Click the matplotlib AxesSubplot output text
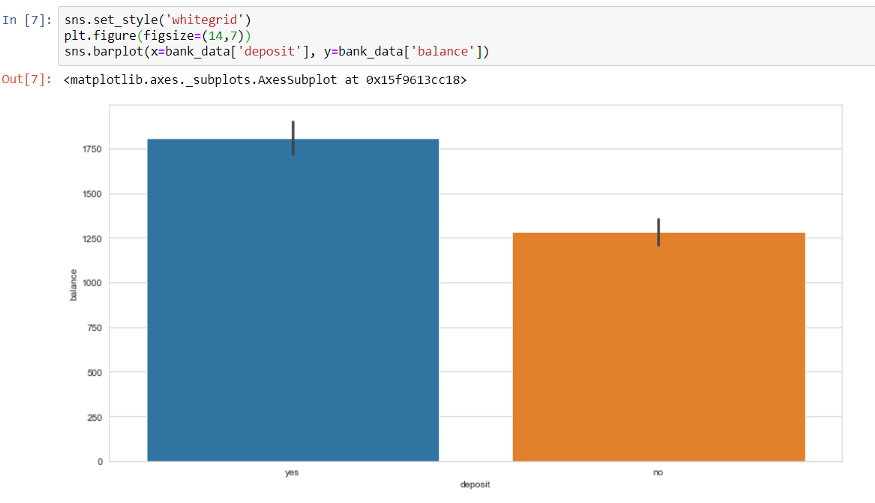 pos(265,80)
